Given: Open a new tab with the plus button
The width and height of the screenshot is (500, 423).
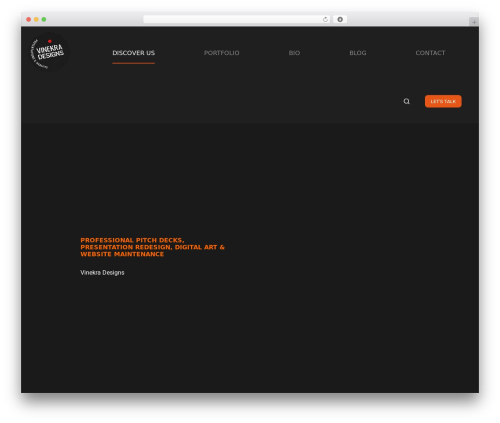Looking at the screenshot, I should click(474, 22).
